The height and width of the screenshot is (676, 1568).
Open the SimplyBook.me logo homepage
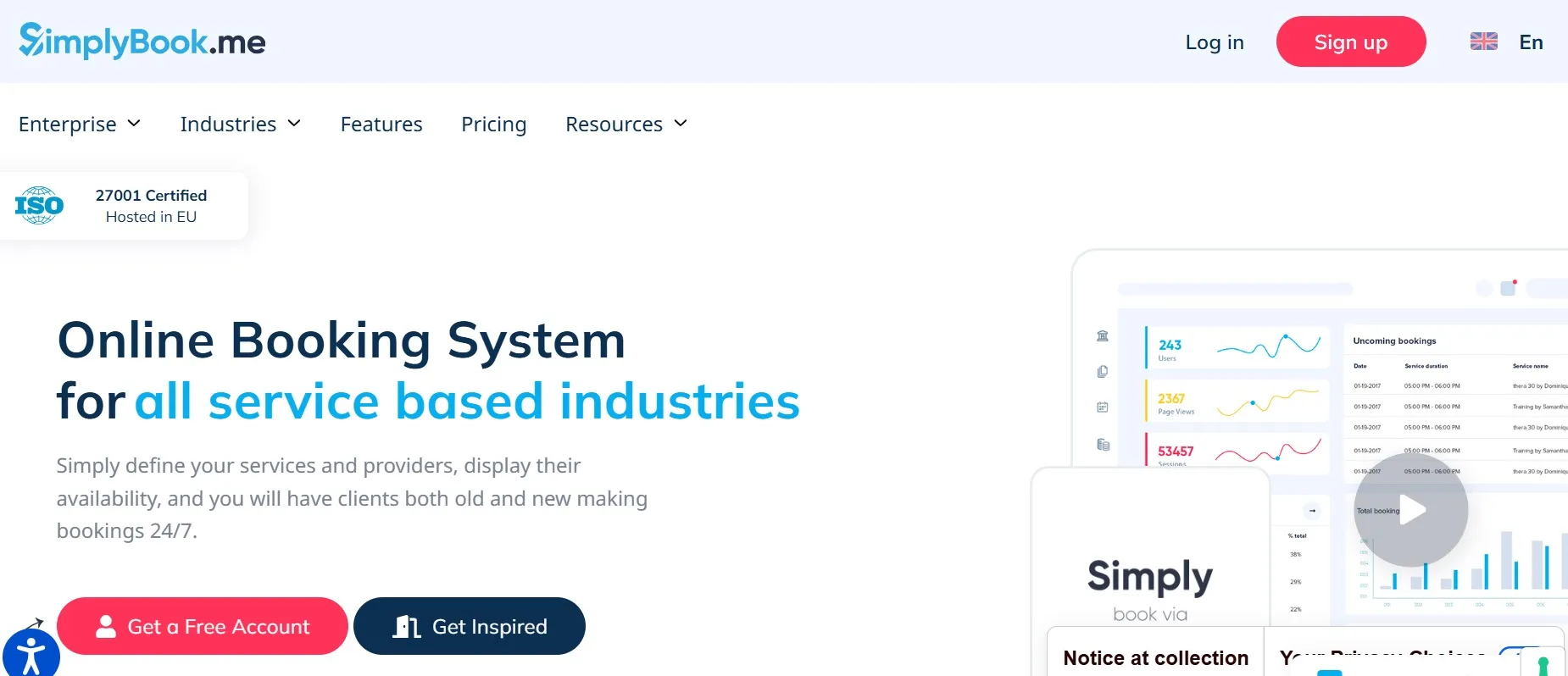[142, 42]
